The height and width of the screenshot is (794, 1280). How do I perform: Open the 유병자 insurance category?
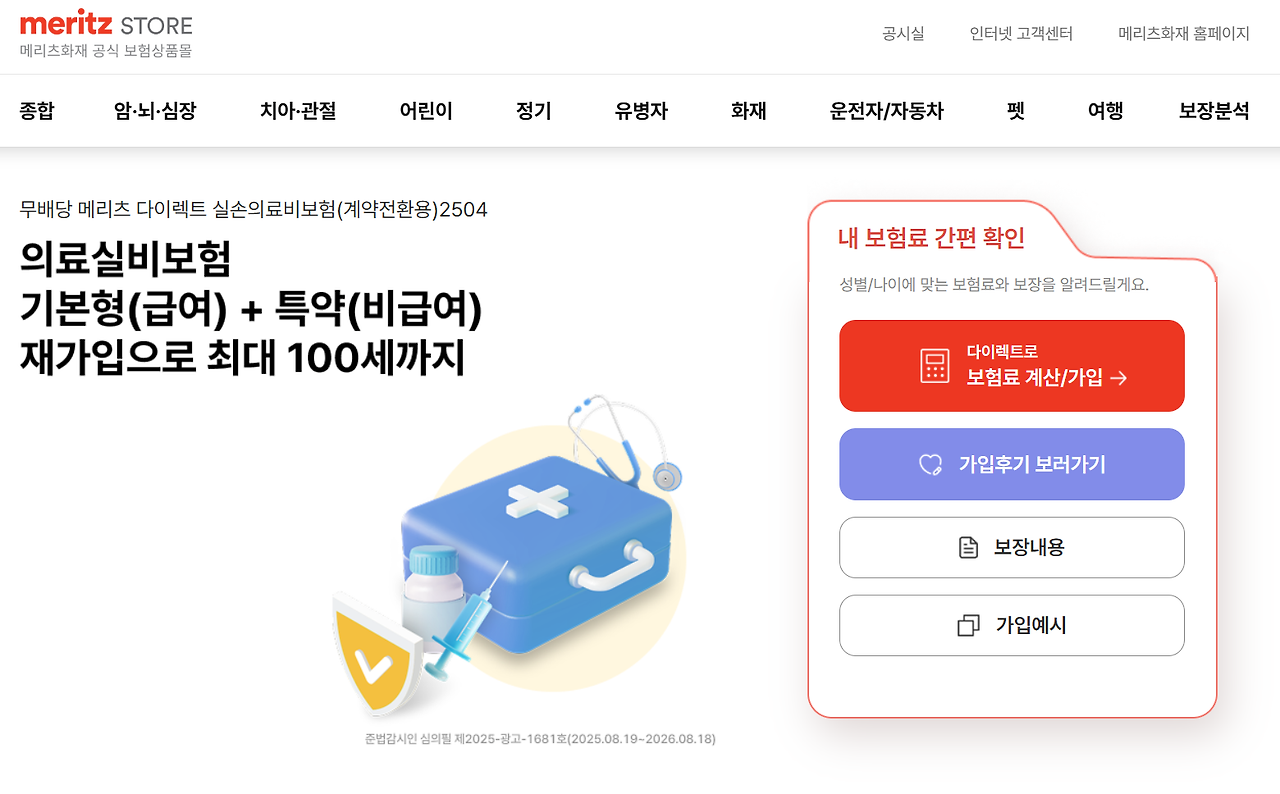(x=638, y=111)
